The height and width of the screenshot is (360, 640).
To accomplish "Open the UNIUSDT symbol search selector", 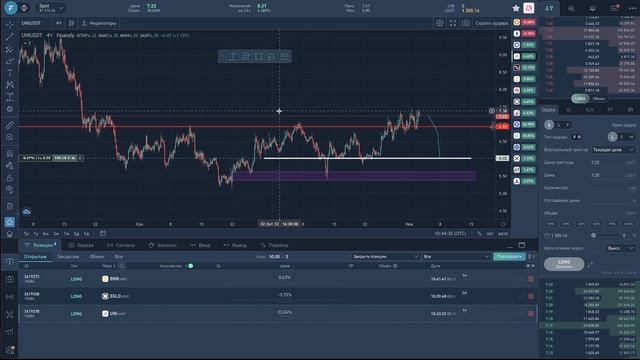I will pyautogui.click(x=31, y=23).
